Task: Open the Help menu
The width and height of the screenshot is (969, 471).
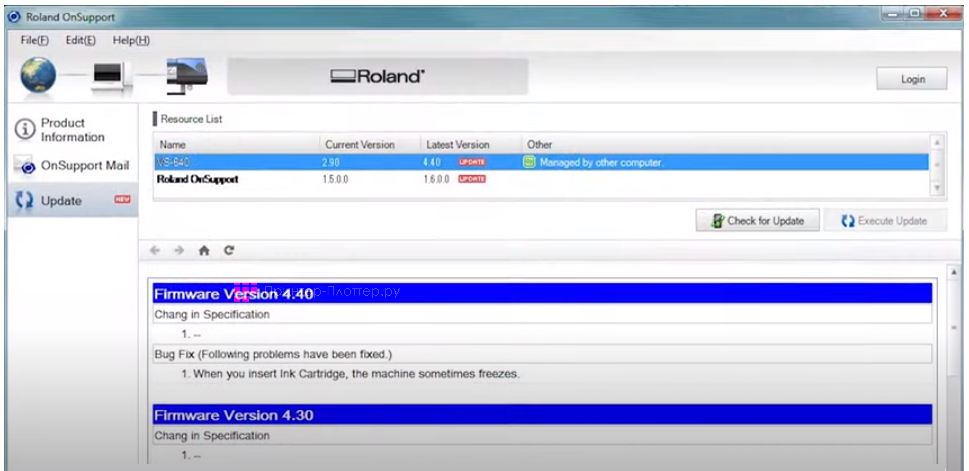Action: 131,40
